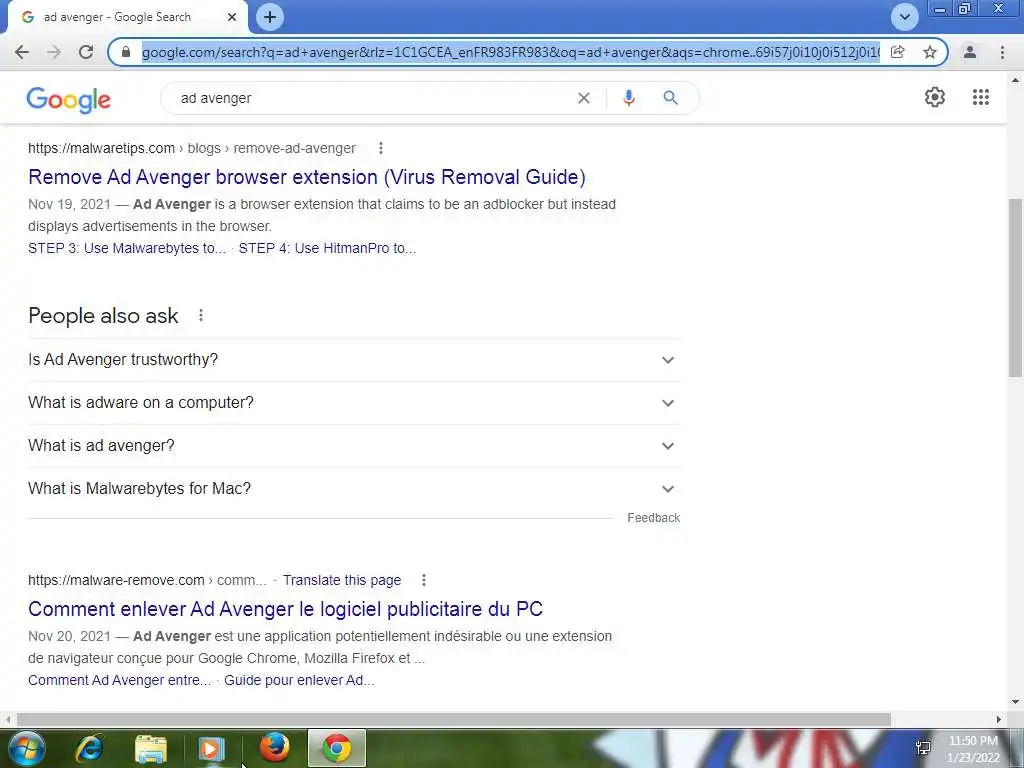1024x768 pixels.
Task: Click in the 'ad avenger' search field
Action: [372, 98]
